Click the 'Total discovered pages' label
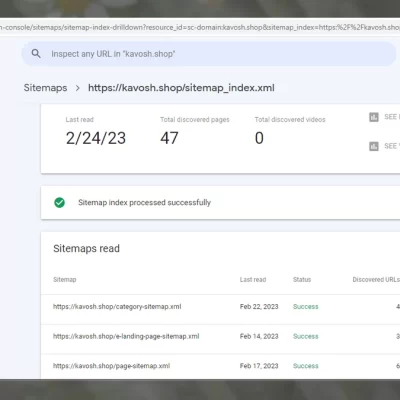The image size is (400, 400). pos(195,119)
